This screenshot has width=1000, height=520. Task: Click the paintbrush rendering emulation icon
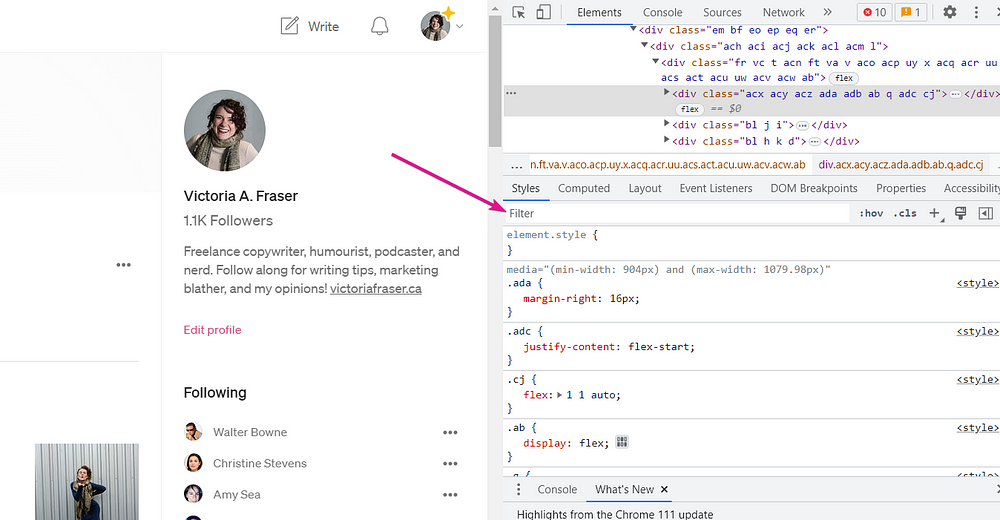coord(960,213)
